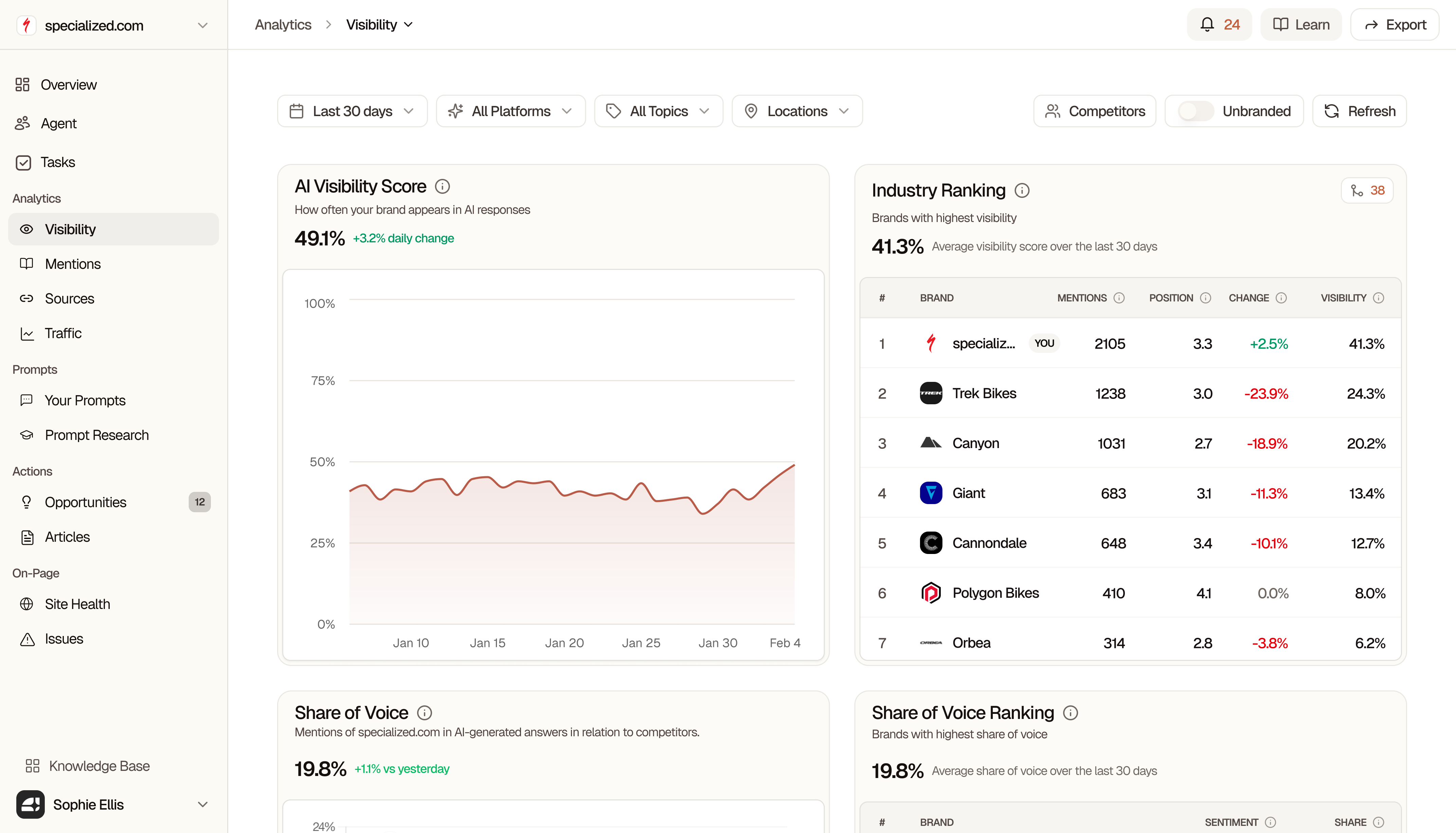1456x833 pixels.
Task: Go to Mentions in the sidebar
Action: pos(113,264)
